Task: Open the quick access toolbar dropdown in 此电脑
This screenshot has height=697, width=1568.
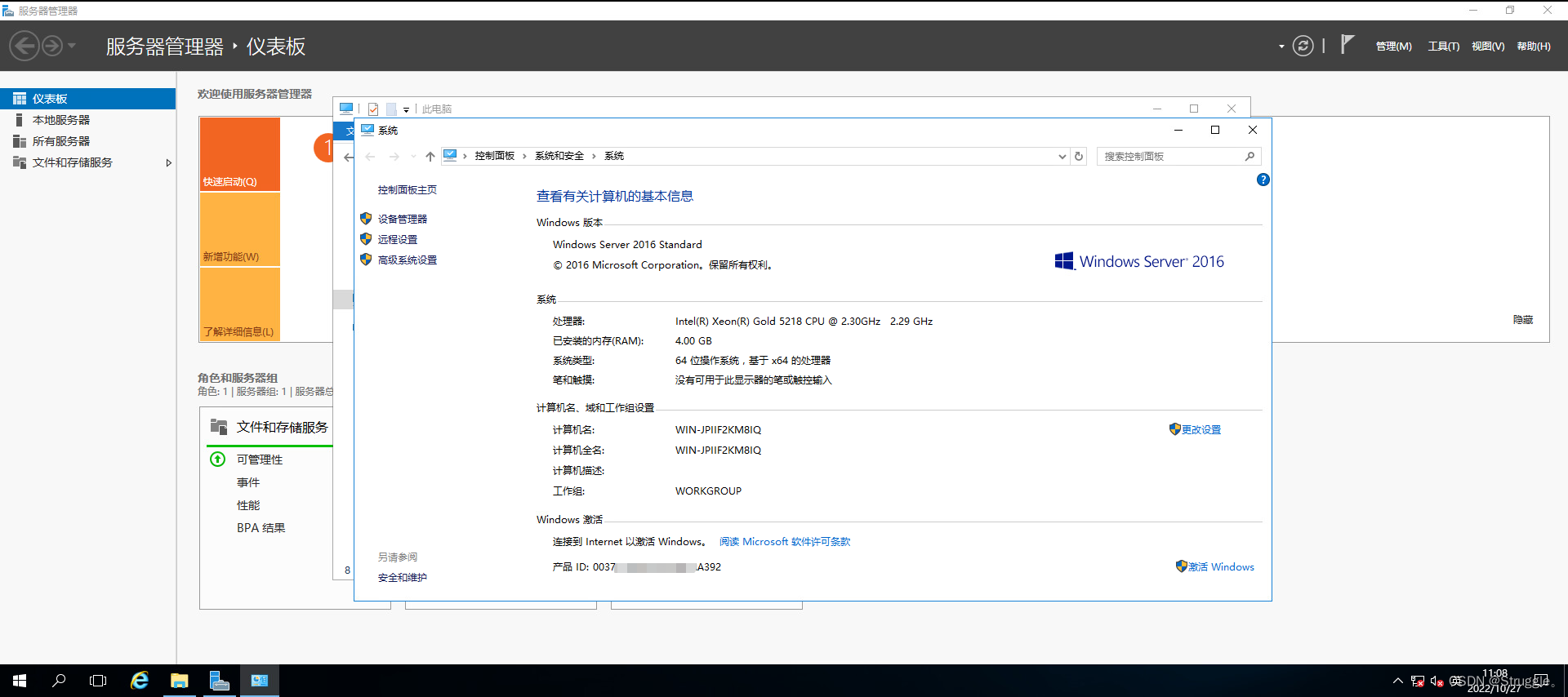Action: pos(406,109)
